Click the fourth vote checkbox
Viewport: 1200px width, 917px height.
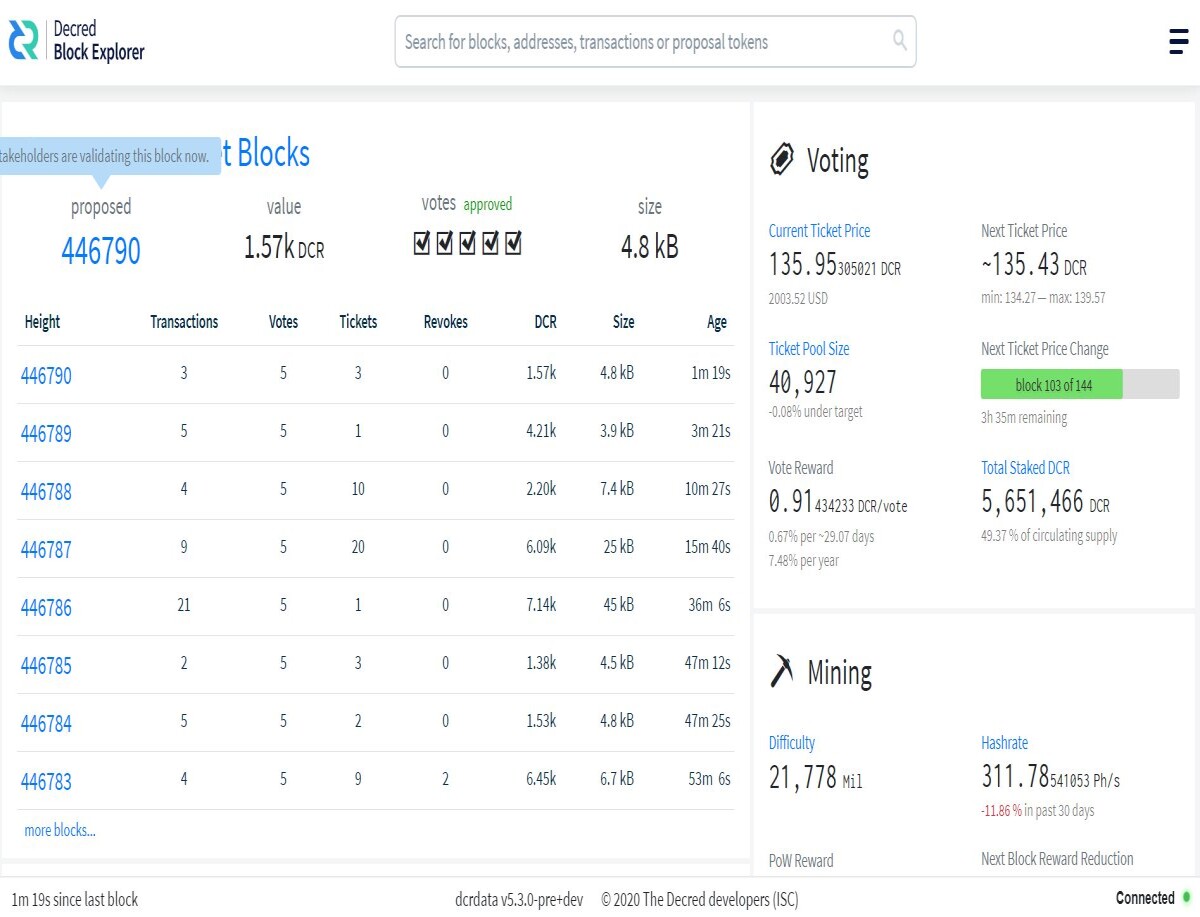[490, 243]
